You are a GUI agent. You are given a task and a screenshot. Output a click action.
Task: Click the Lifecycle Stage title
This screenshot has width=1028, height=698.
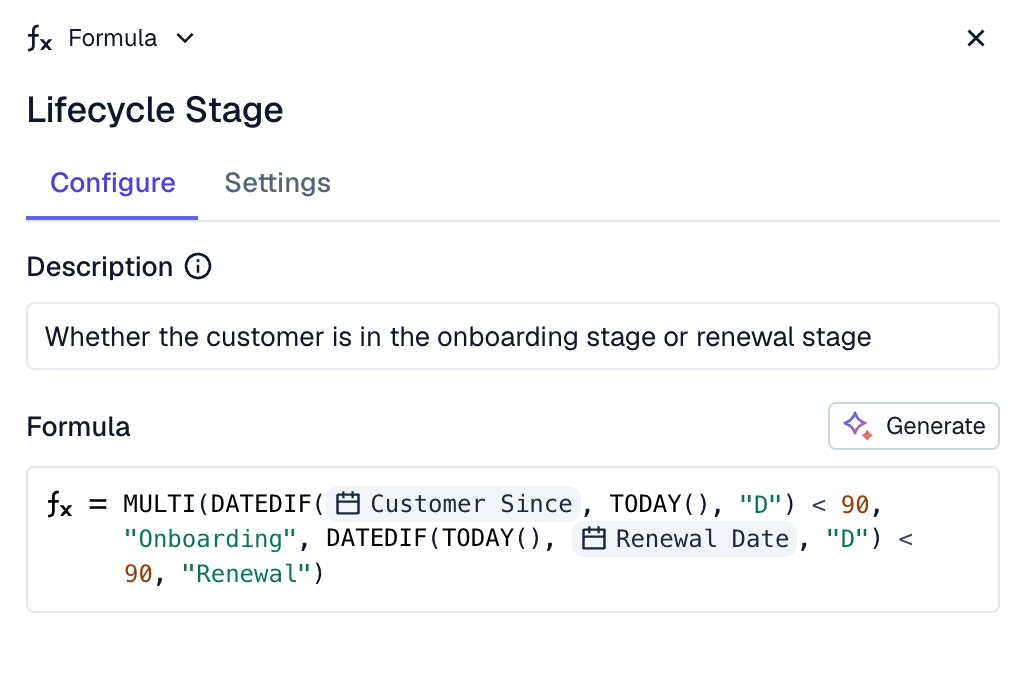pyautogui.click(x=155, y=110)
